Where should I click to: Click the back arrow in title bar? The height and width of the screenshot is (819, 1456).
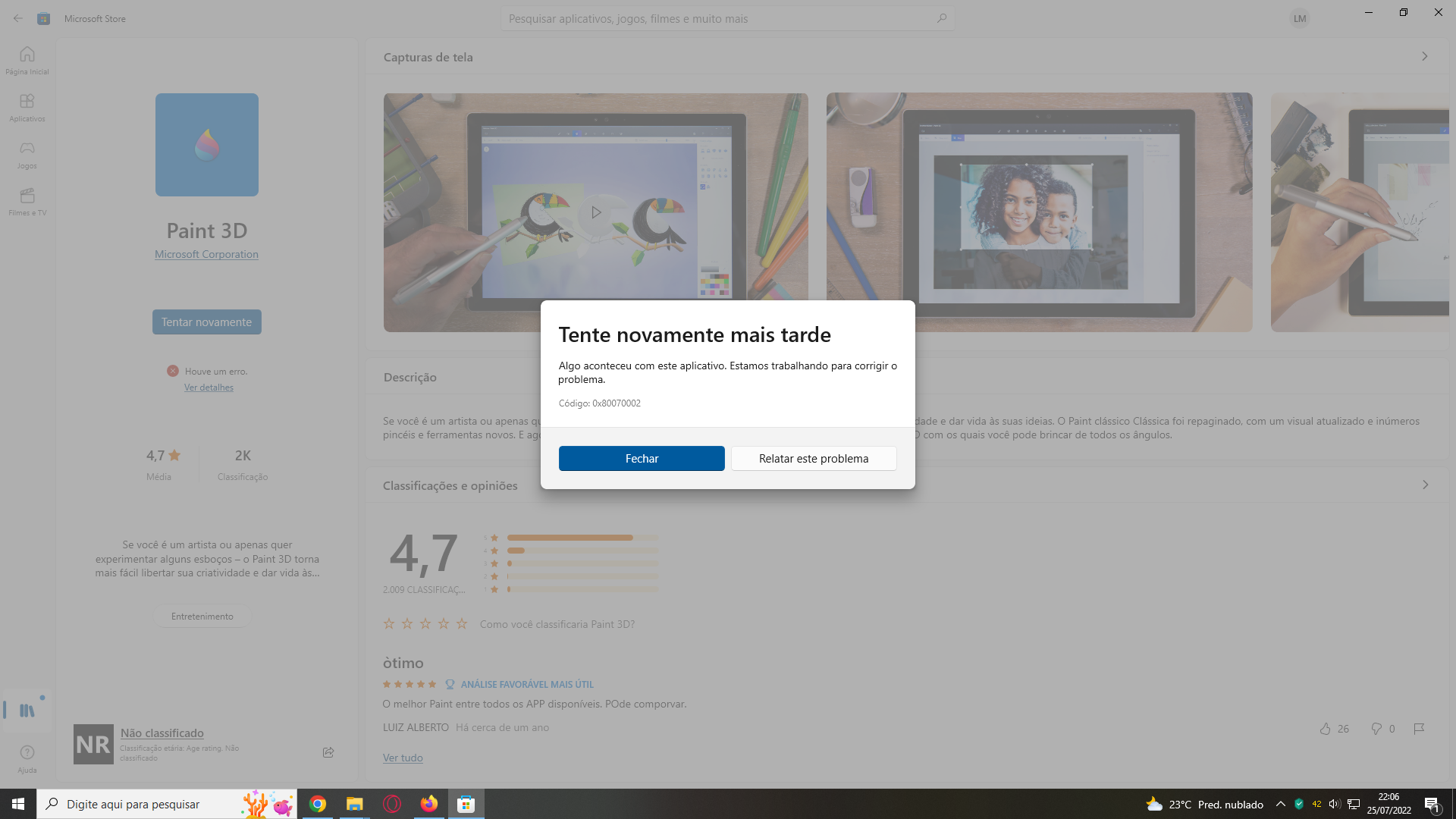pyautogui.click(x=18, y=18)
